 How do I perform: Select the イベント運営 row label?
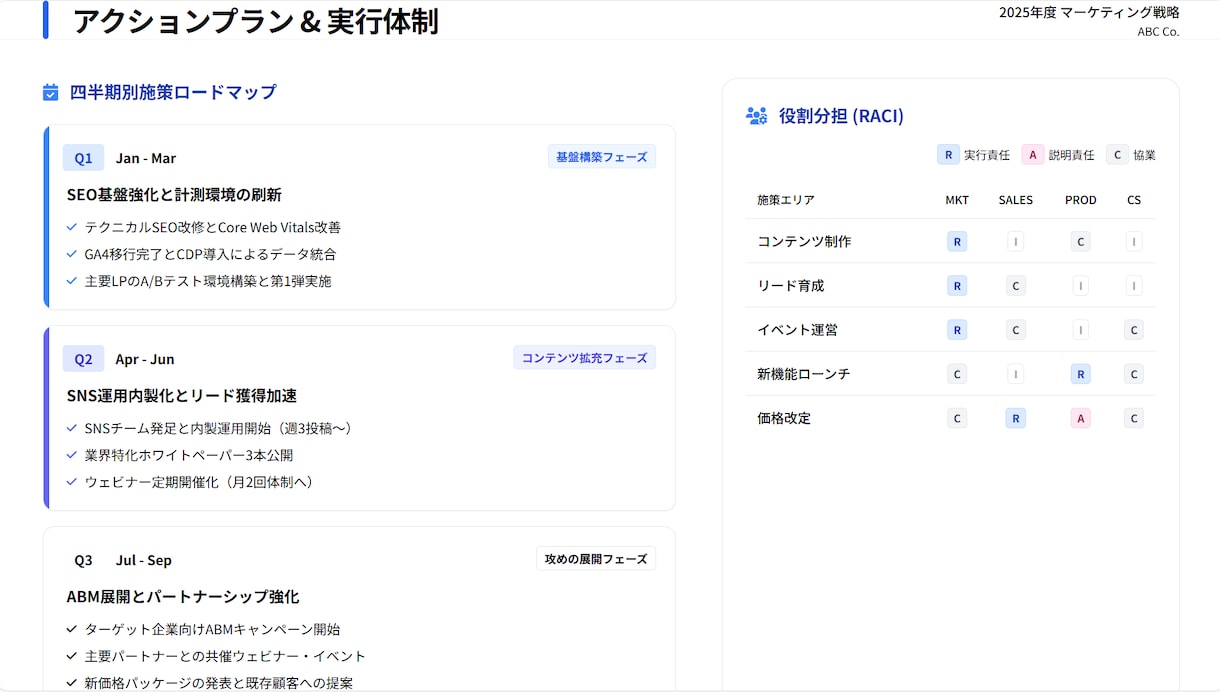point(797,330)
